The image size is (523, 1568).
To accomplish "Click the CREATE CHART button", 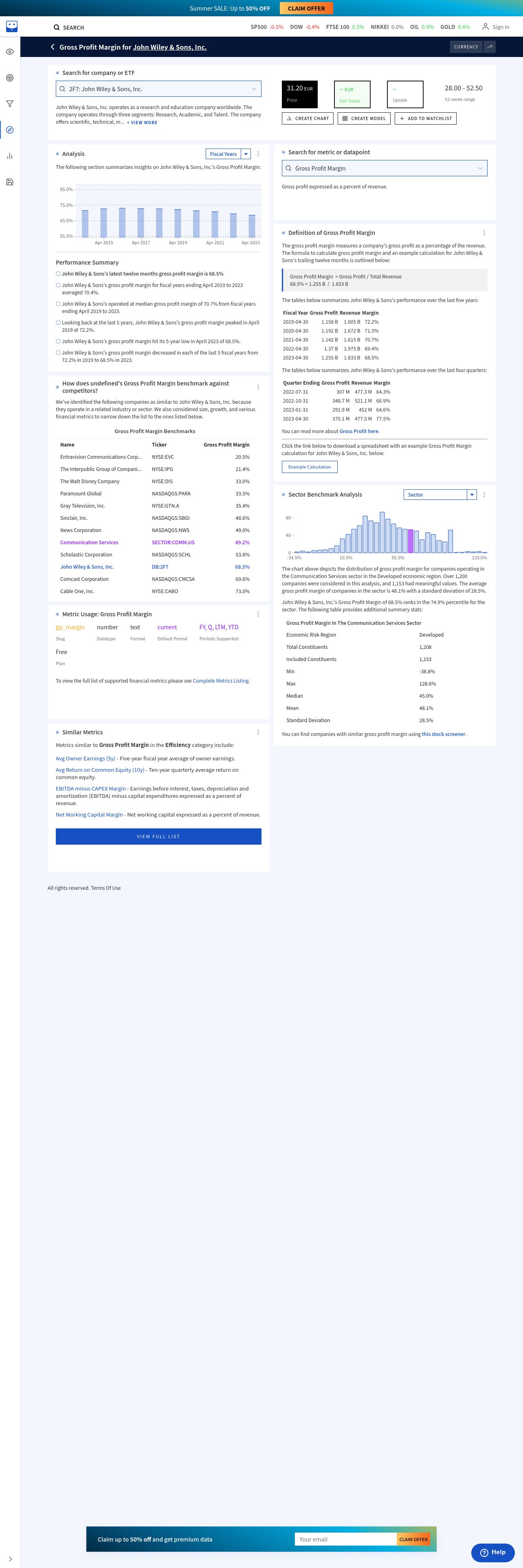I will tap(308, 119).
